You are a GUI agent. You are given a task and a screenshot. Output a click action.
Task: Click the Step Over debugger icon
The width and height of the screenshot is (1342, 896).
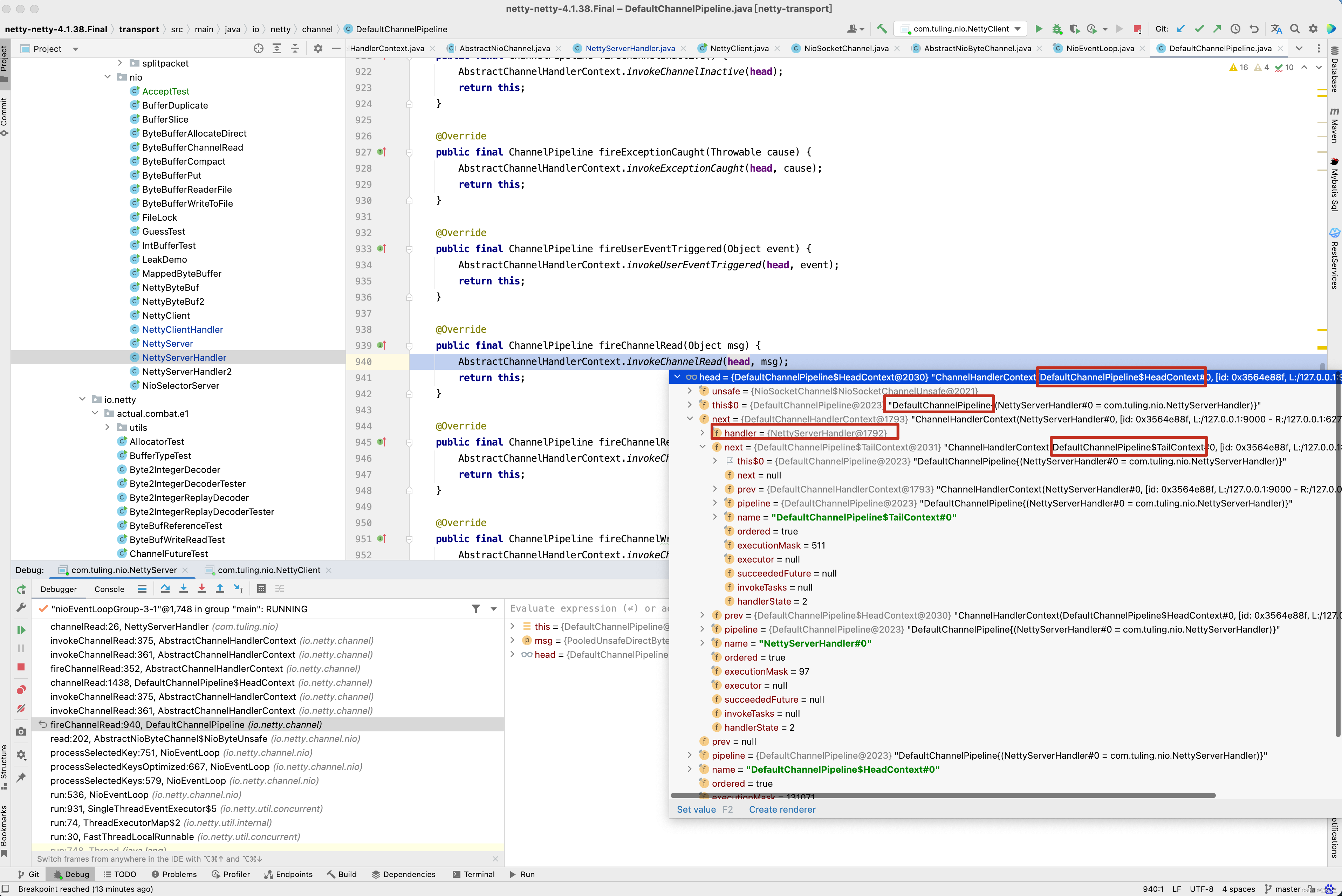[165, 588]
